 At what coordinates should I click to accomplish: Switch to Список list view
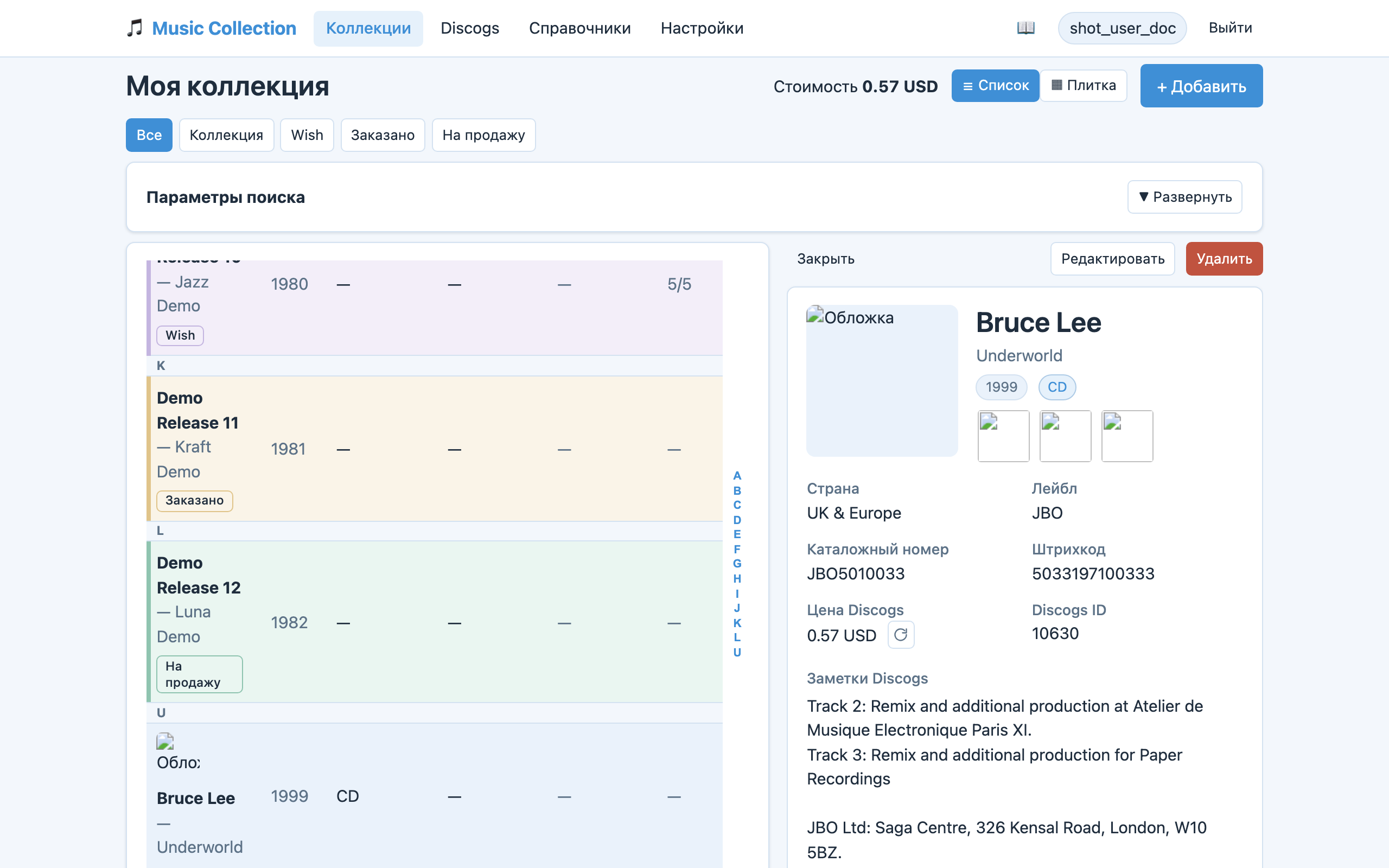pos(995,86)
